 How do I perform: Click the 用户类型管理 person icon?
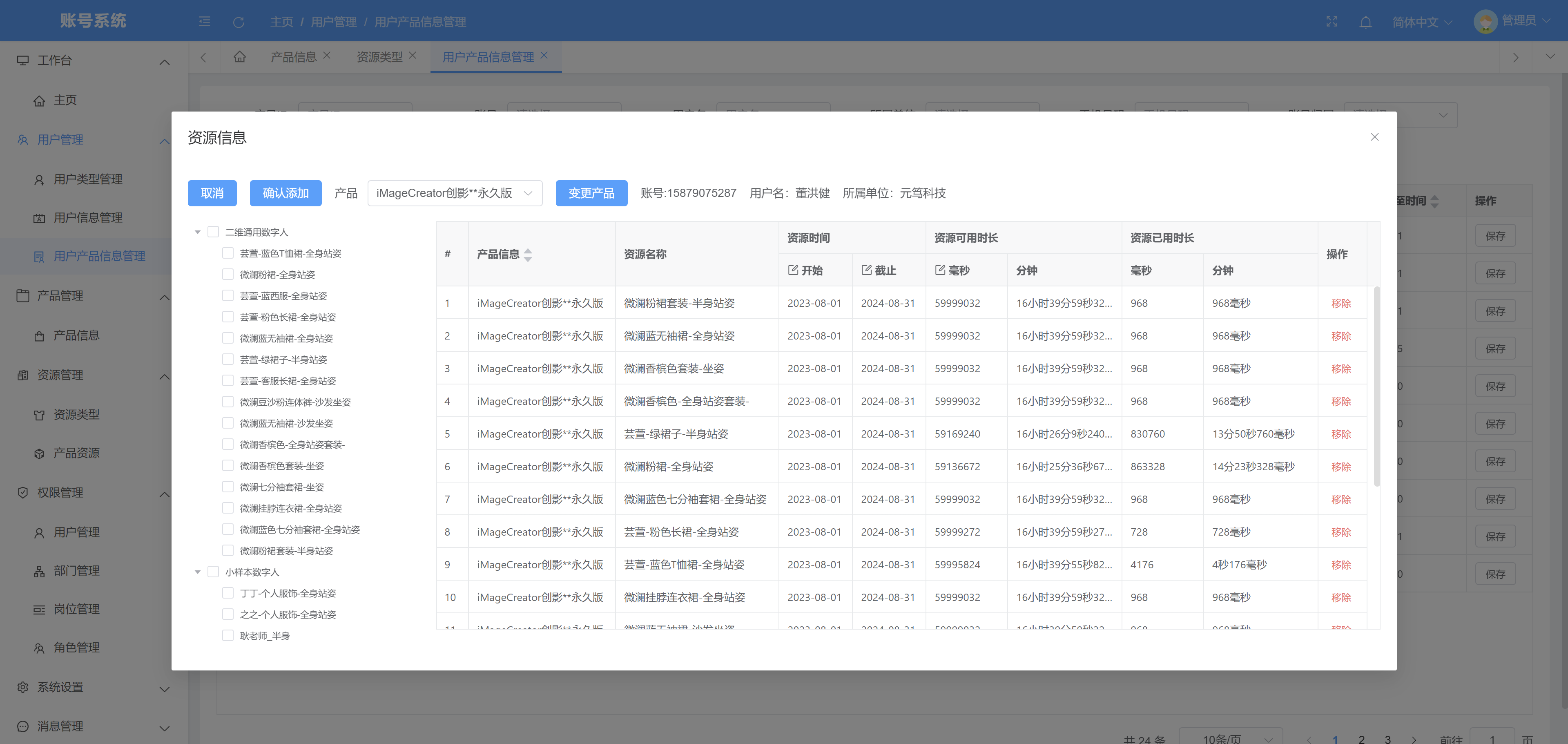(x=39, y=180)
